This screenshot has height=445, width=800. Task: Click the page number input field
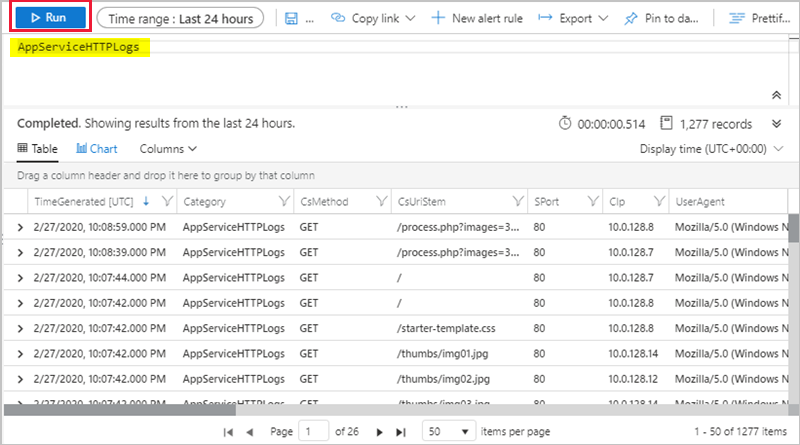316,431
